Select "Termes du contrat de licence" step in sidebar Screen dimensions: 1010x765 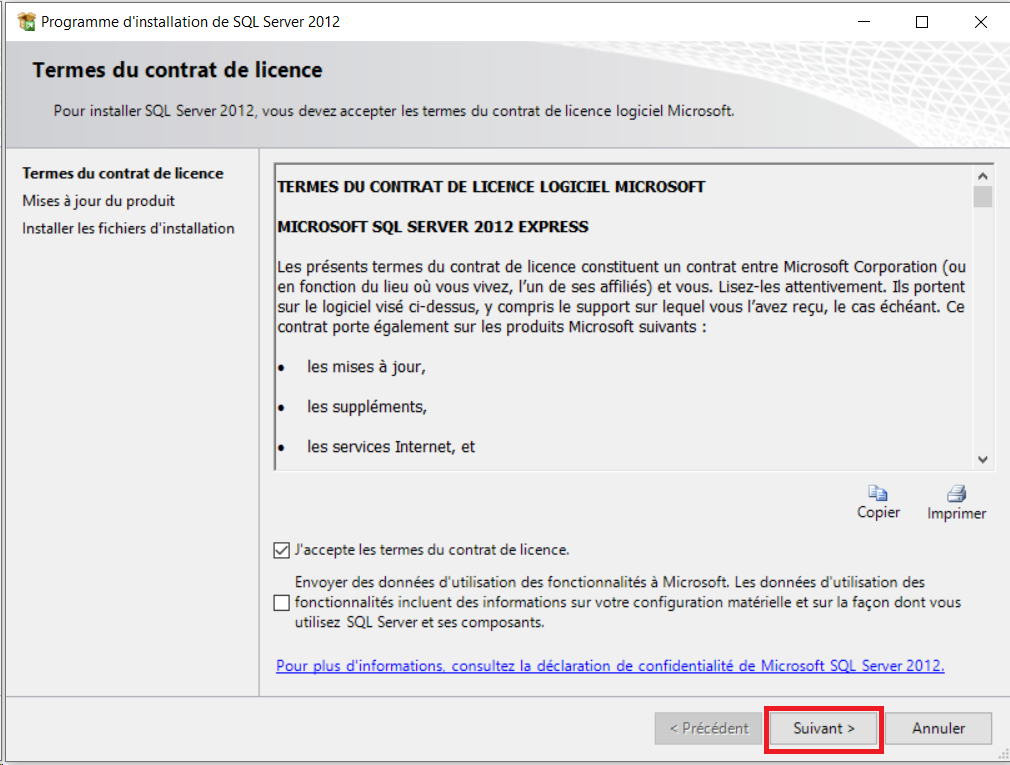(123, 173)
